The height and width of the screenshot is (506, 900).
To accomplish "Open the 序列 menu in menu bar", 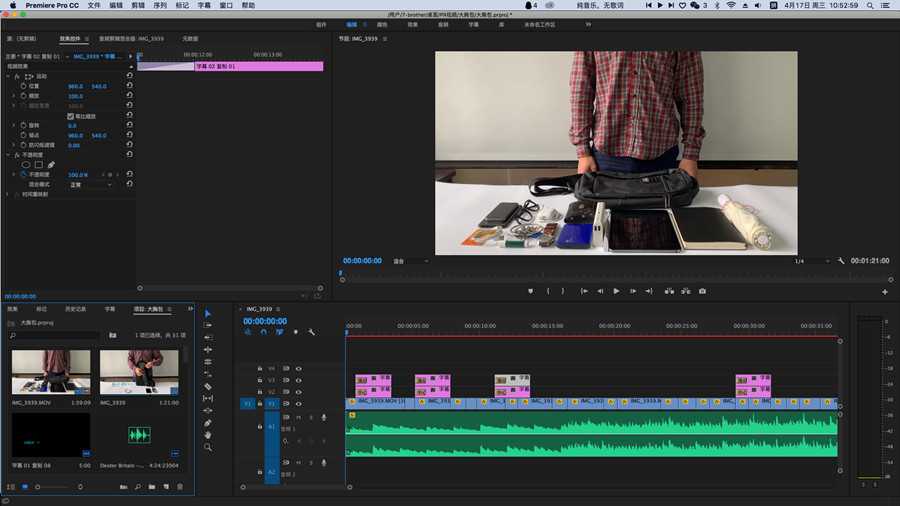I will click(x=159, y=5).
